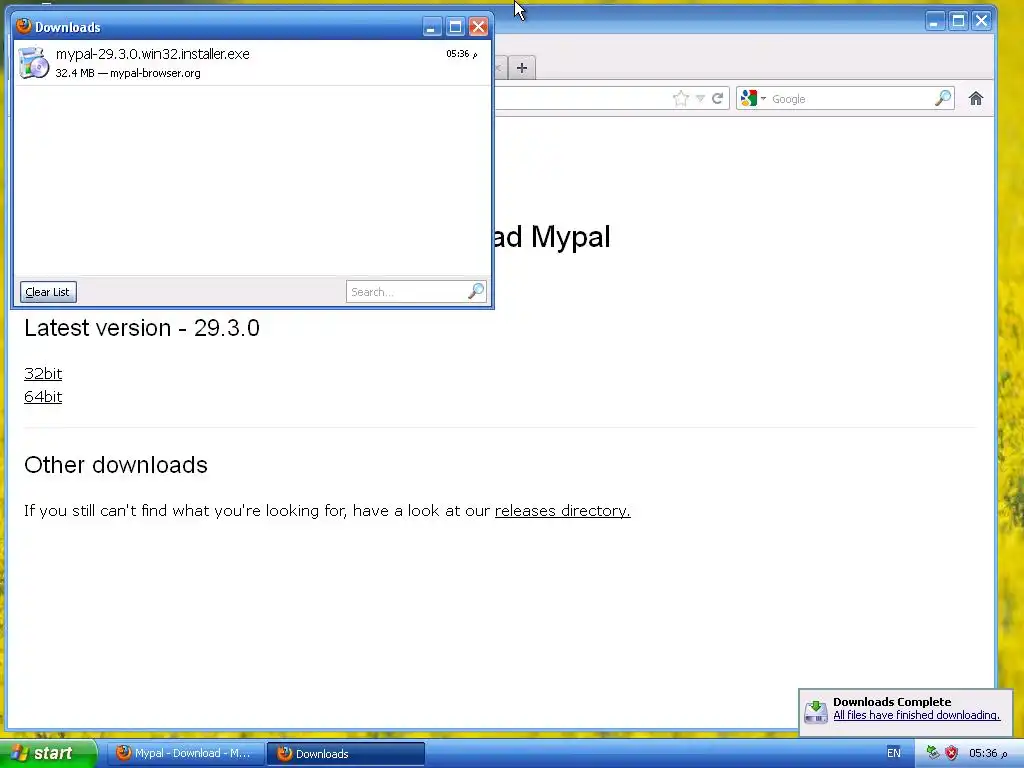1024x768 pixels.
Task: Select the Downloads taskbar button
Action: click(345, 754)
